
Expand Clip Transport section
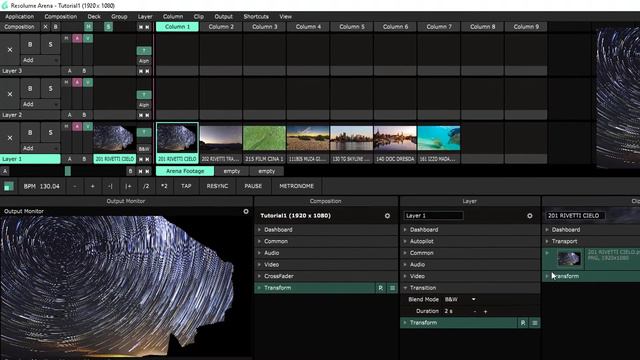[591, 242]
